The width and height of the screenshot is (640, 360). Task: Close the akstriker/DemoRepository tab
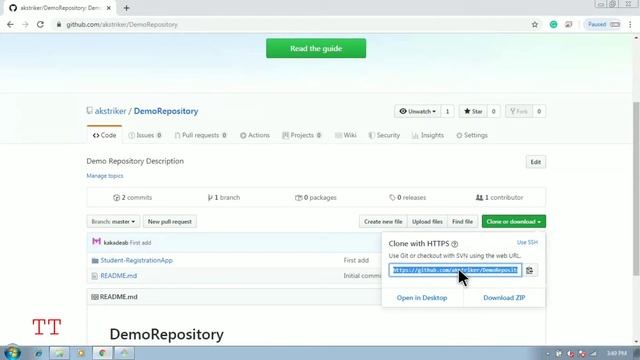point(109,8)
